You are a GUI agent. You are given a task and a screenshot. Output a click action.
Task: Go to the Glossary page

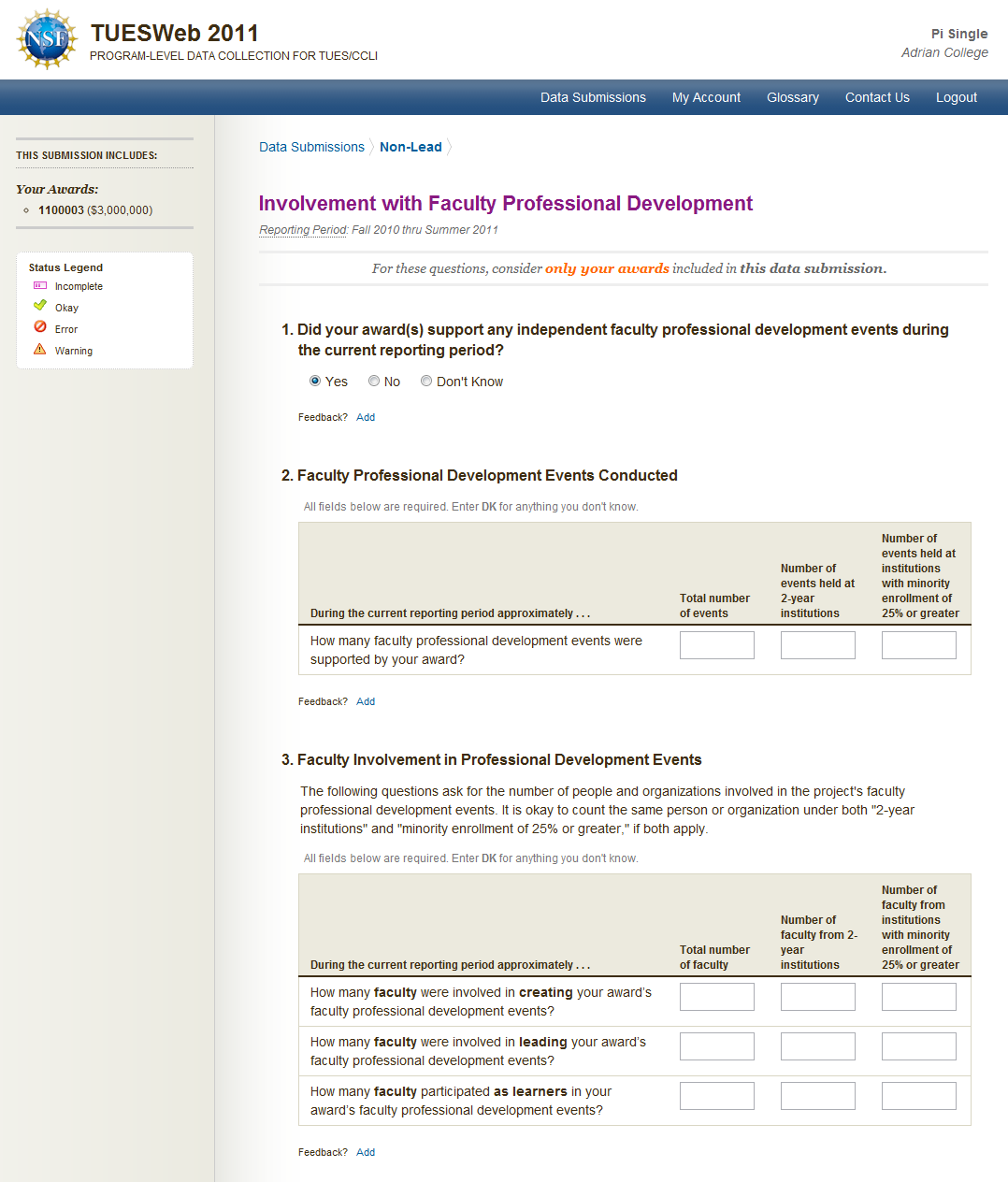[x=792, y=97]
